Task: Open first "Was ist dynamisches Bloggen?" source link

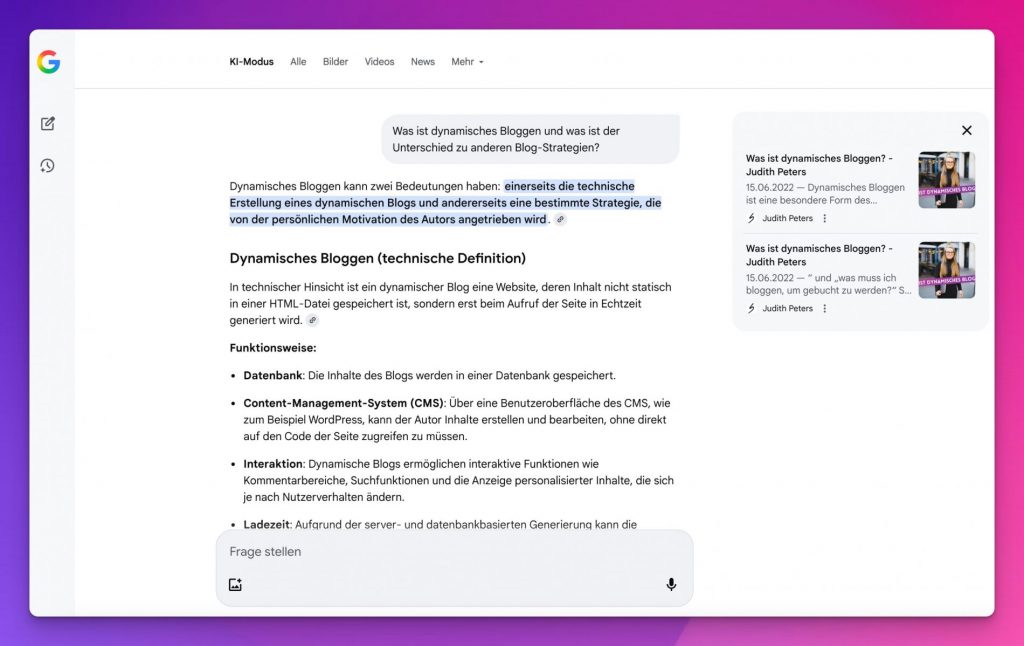Action: point(818,165)
